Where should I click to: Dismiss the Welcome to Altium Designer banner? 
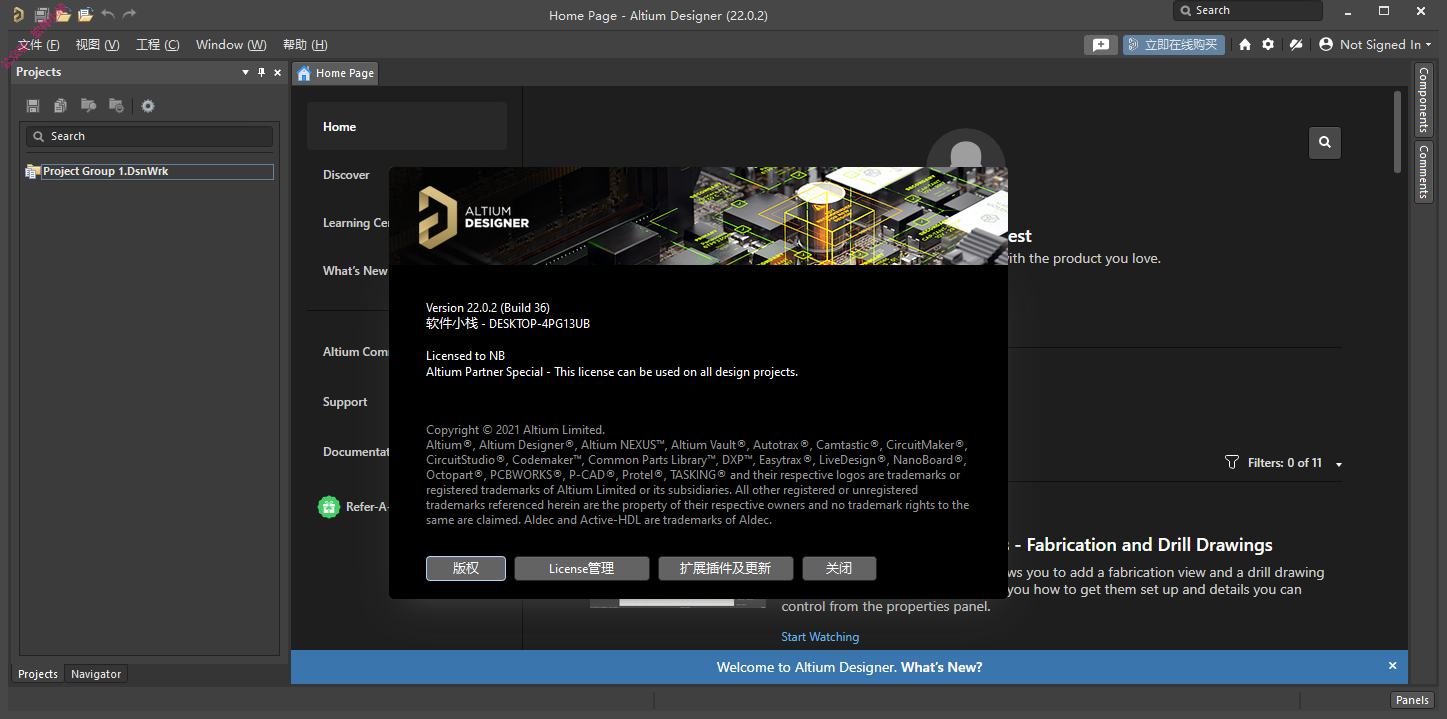coord(1392,666)
